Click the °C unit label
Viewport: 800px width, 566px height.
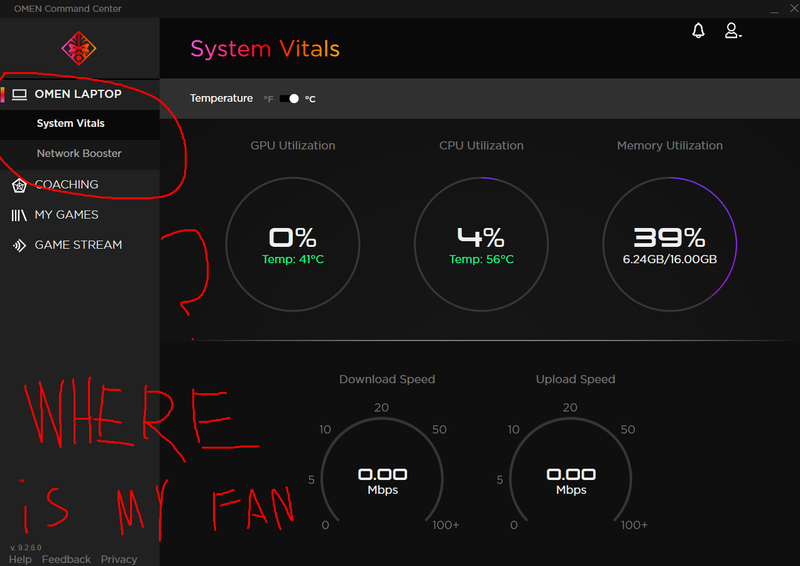click(310, 99)
